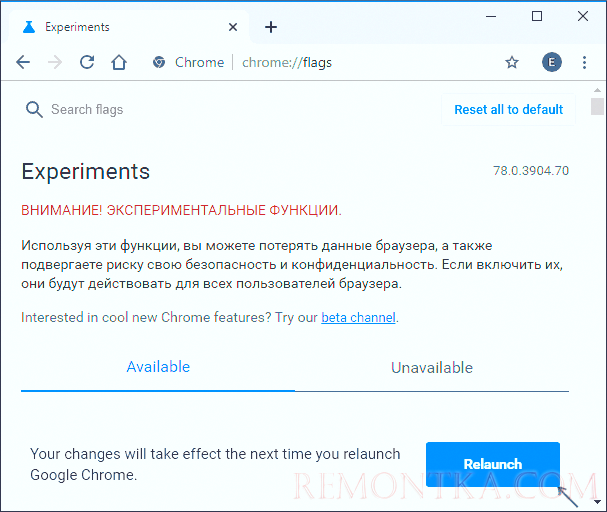Click the scrollbar down arrow
This screenshot has width=607, height=512.
[x=597, y=502]
